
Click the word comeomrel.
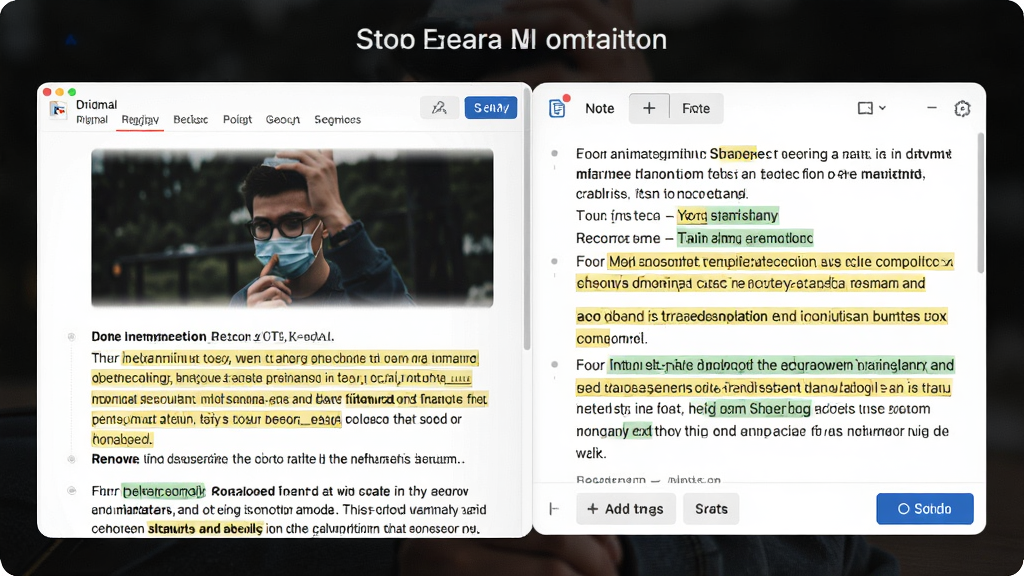[611, 338]
